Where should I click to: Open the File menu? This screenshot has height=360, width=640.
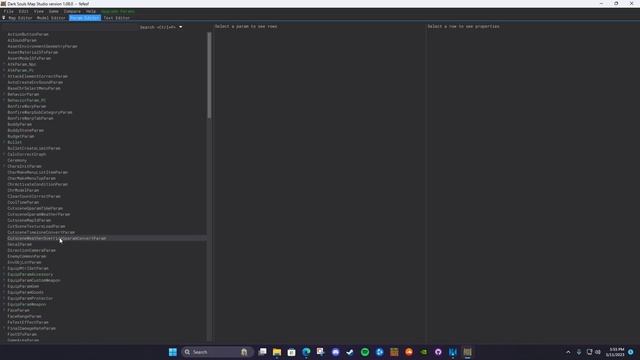pyautogui.click(x=9, y=11)
